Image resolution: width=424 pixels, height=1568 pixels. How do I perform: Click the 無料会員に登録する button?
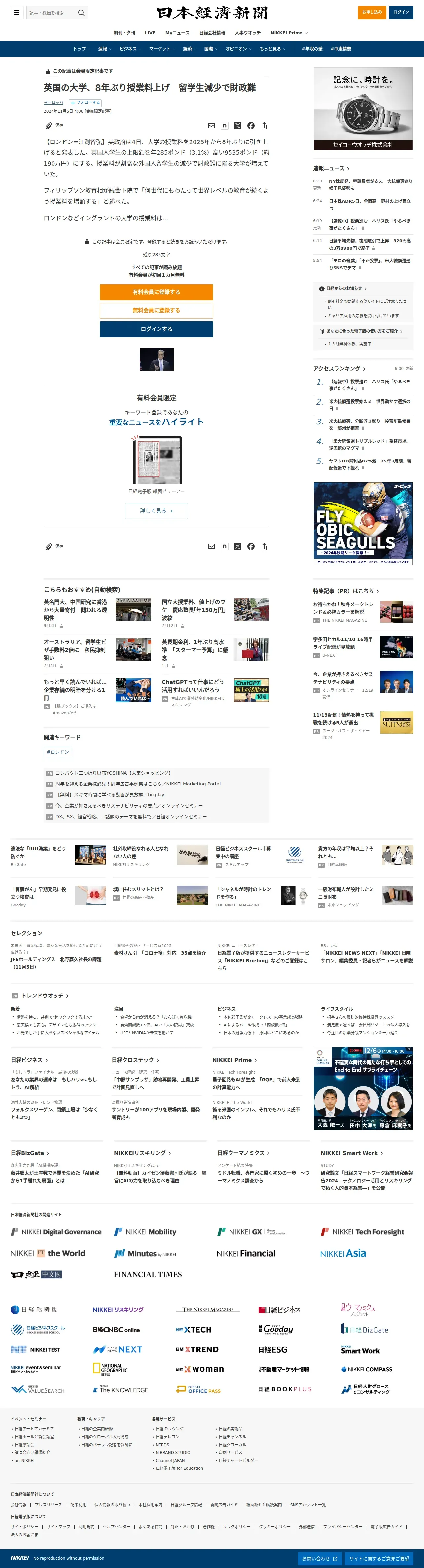tap(156, 310)
